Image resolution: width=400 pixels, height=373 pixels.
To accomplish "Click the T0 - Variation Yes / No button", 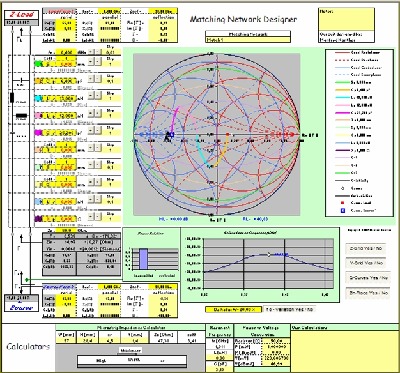I will coord(289,309).
